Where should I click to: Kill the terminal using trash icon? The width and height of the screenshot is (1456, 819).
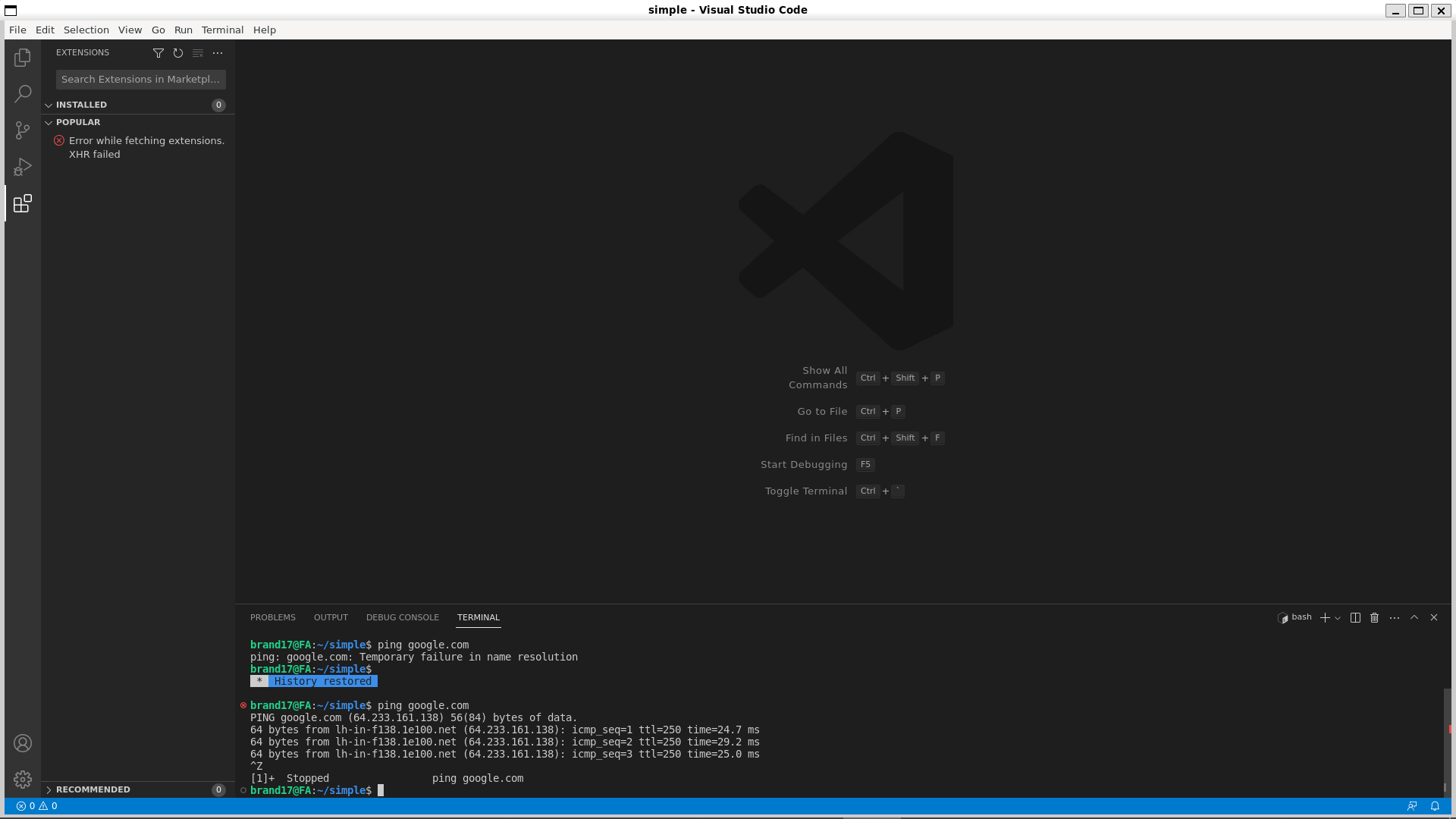tap(1374, 617)
